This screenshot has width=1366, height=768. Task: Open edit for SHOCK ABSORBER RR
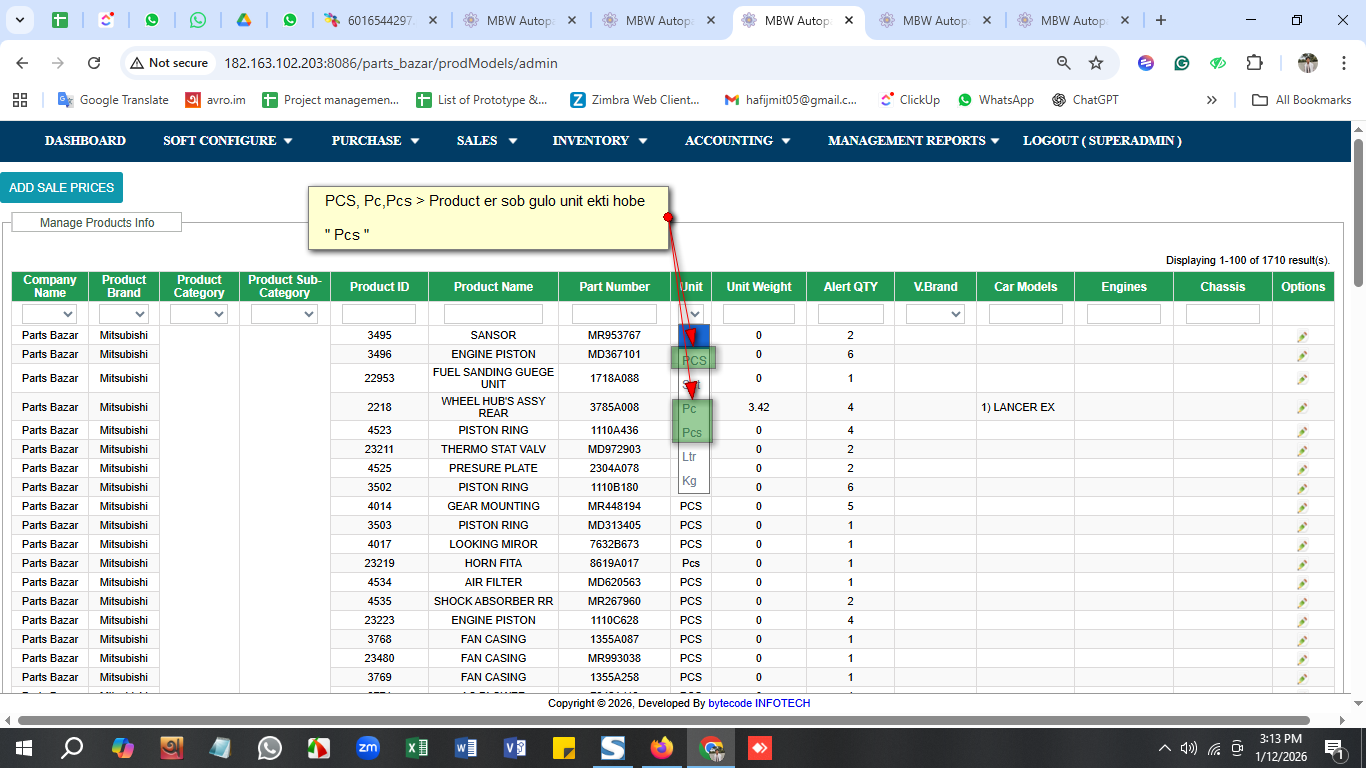(1302, 602)
